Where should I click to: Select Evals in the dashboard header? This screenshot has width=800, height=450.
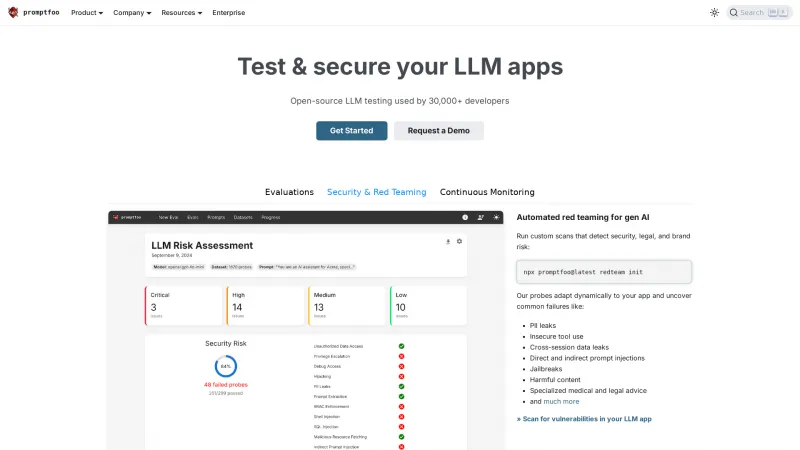click(x=192, y=217)
